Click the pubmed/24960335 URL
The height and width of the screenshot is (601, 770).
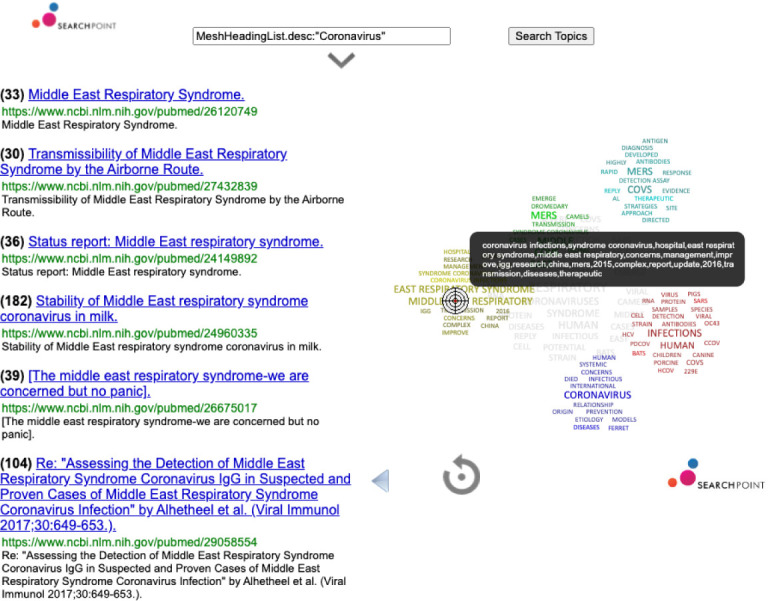pos(130,333)
